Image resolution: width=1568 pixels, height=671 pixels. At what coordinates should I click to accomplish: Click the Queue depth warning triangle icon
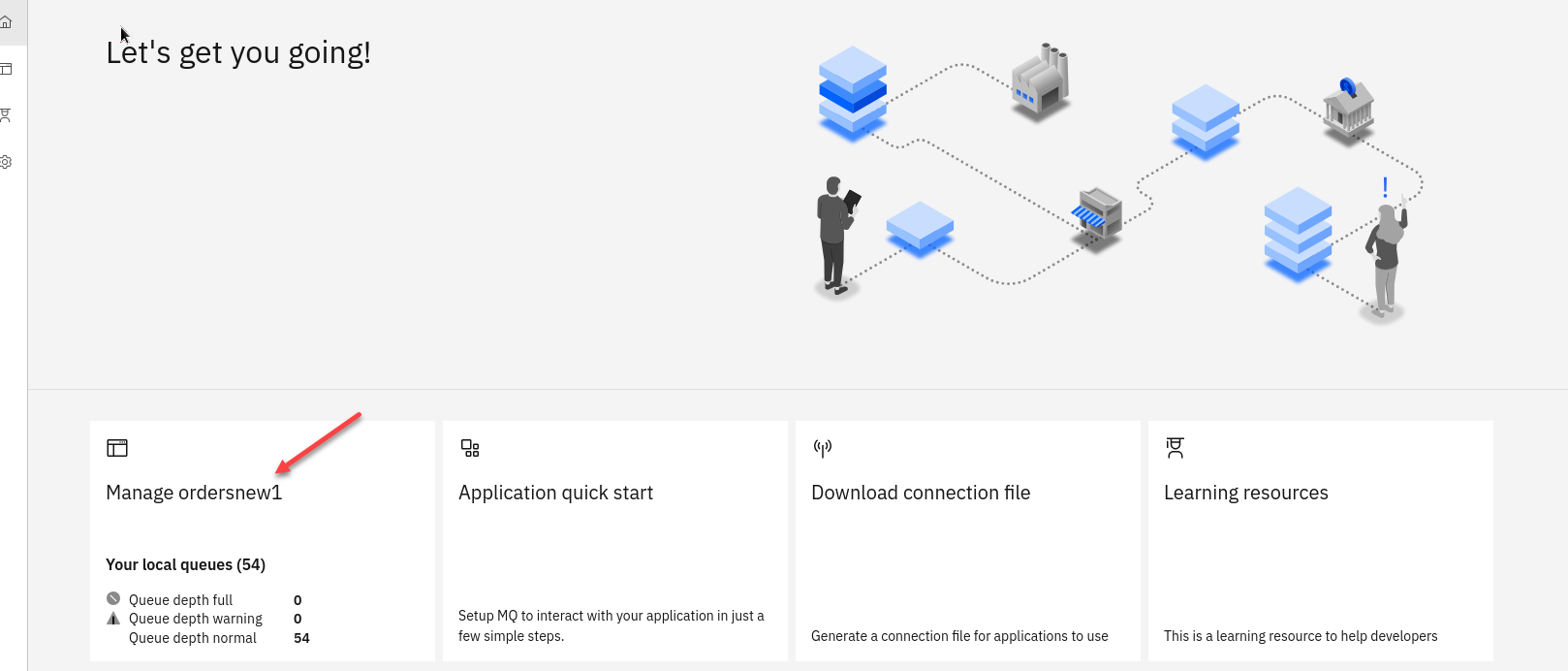pyautogui.click(x=113, y=619)
